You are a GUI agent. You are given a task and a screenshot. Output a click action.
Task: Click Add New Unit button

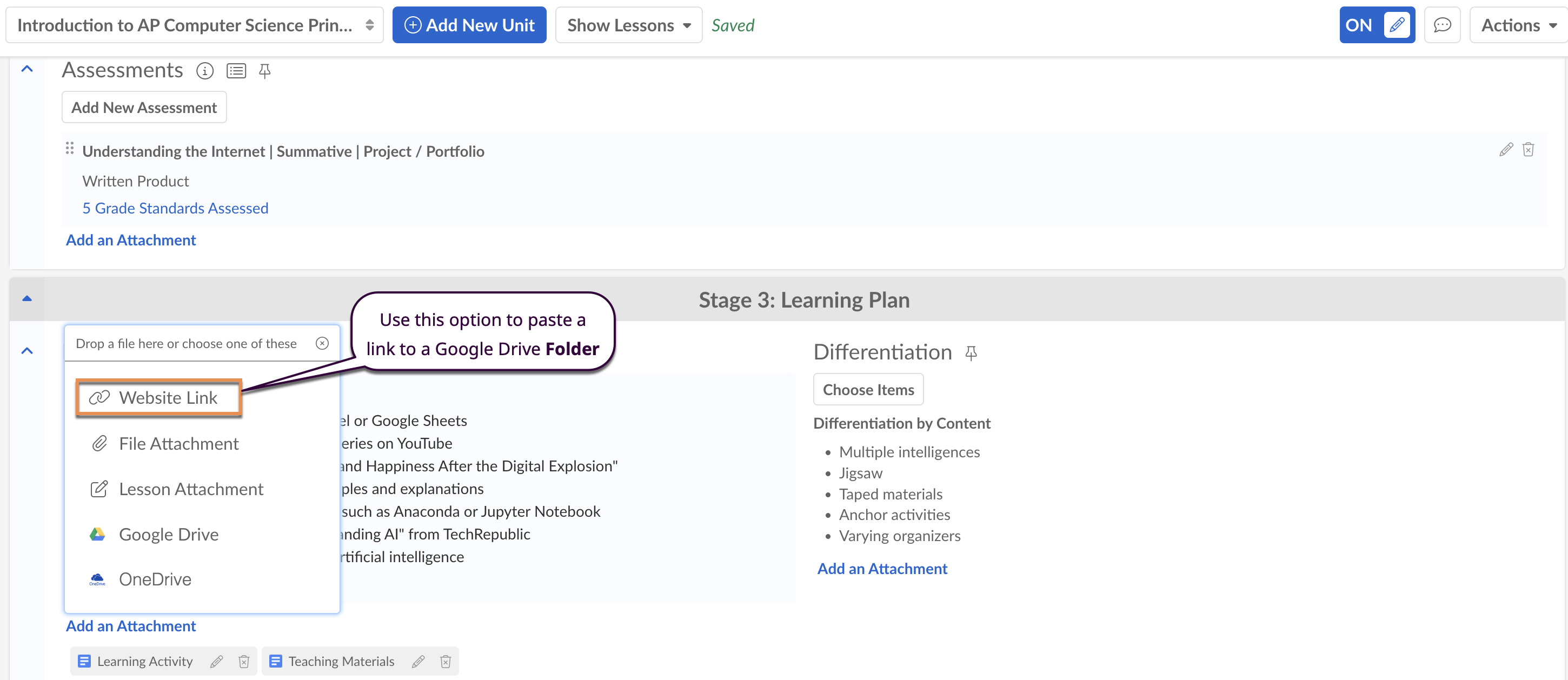coord(469,25)
